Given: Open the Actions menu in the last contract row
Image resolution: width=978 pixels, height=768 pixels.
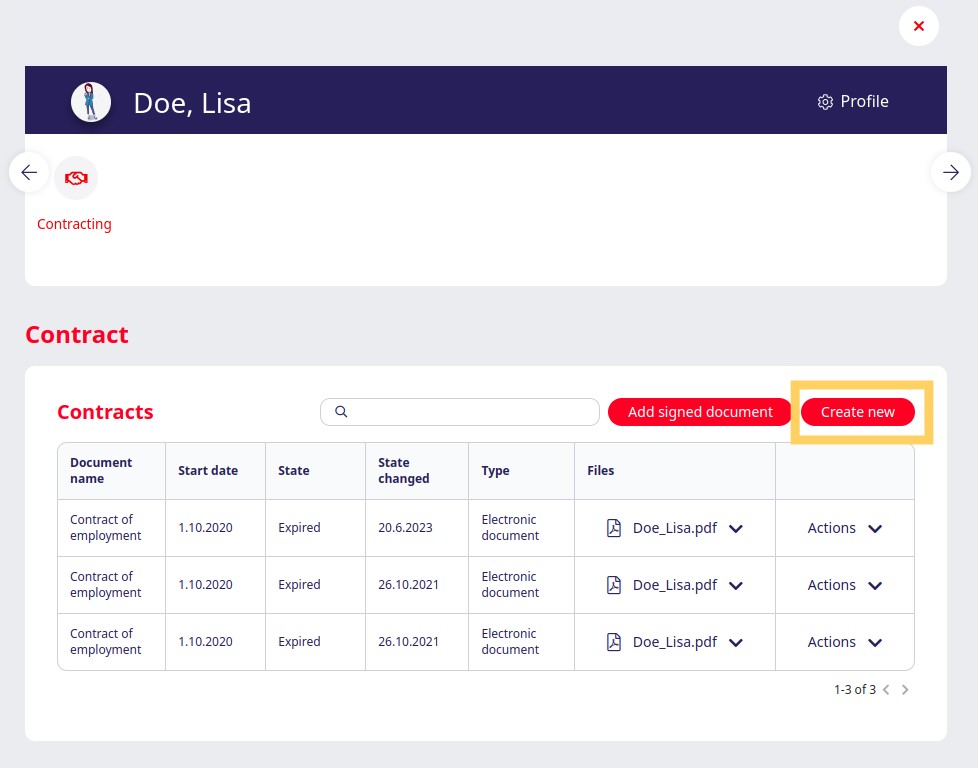Looking at the screenshot, I should pos(845,642).
